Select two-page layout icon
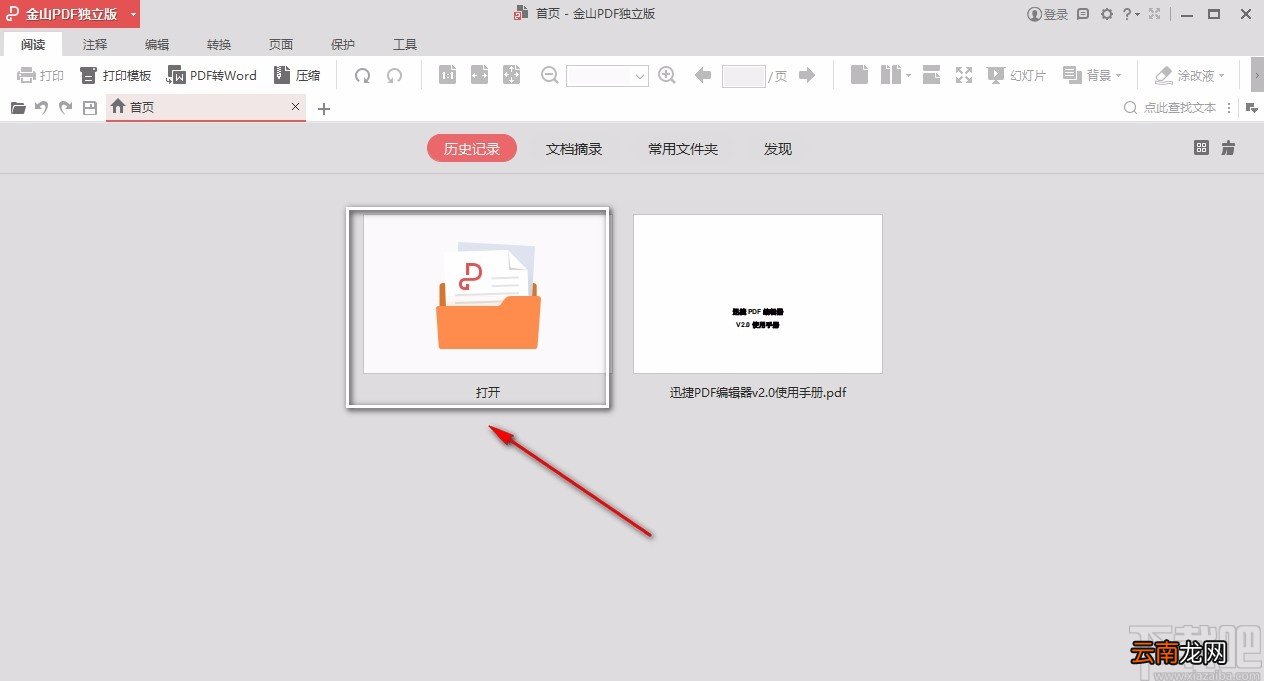The width and height of the screenshot is (1264, 681). coord(891,75)
